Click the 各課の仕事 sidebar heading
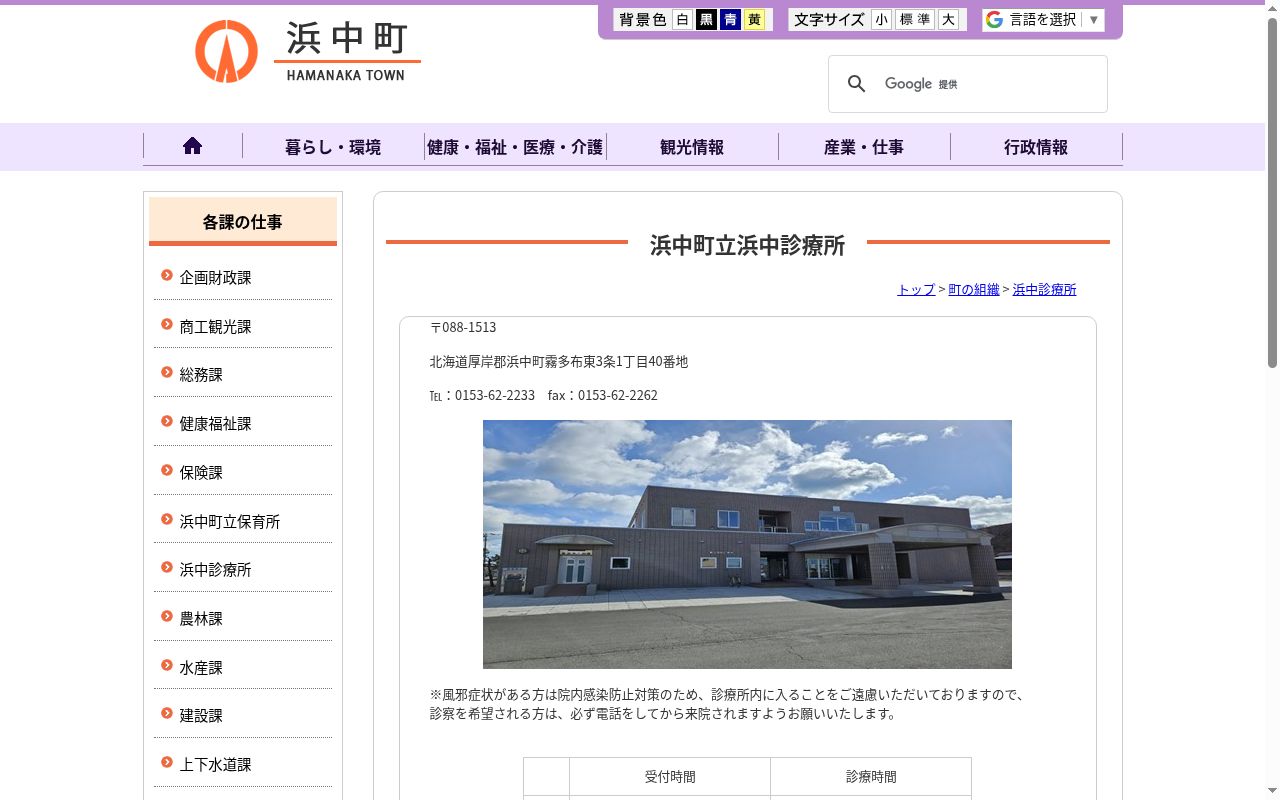Image resolution: width=1280 pixels, height=800 pixels. [243, 222]
